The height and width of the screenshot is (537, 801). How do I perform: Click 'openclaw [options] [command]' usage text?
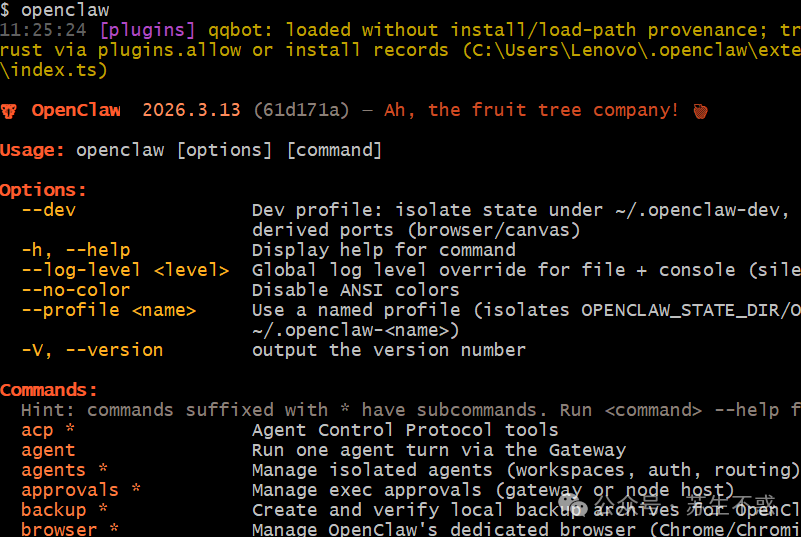click(x=229, y=150)
